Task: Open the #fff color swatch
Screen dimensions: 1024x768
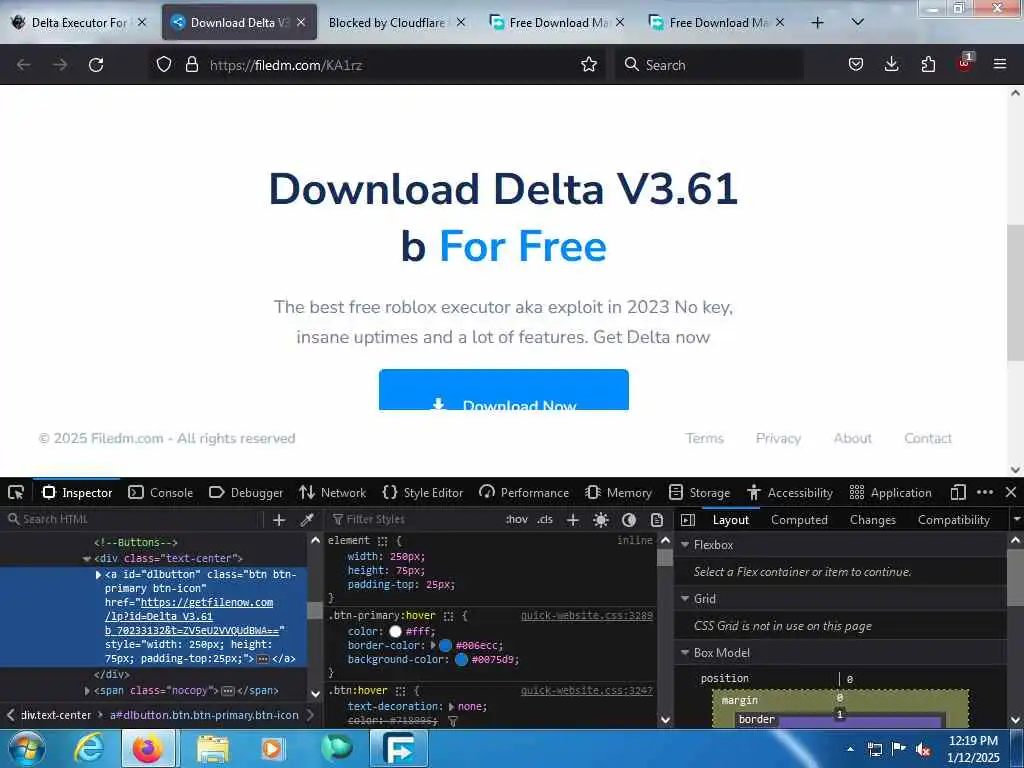Action: coord(395,632)
